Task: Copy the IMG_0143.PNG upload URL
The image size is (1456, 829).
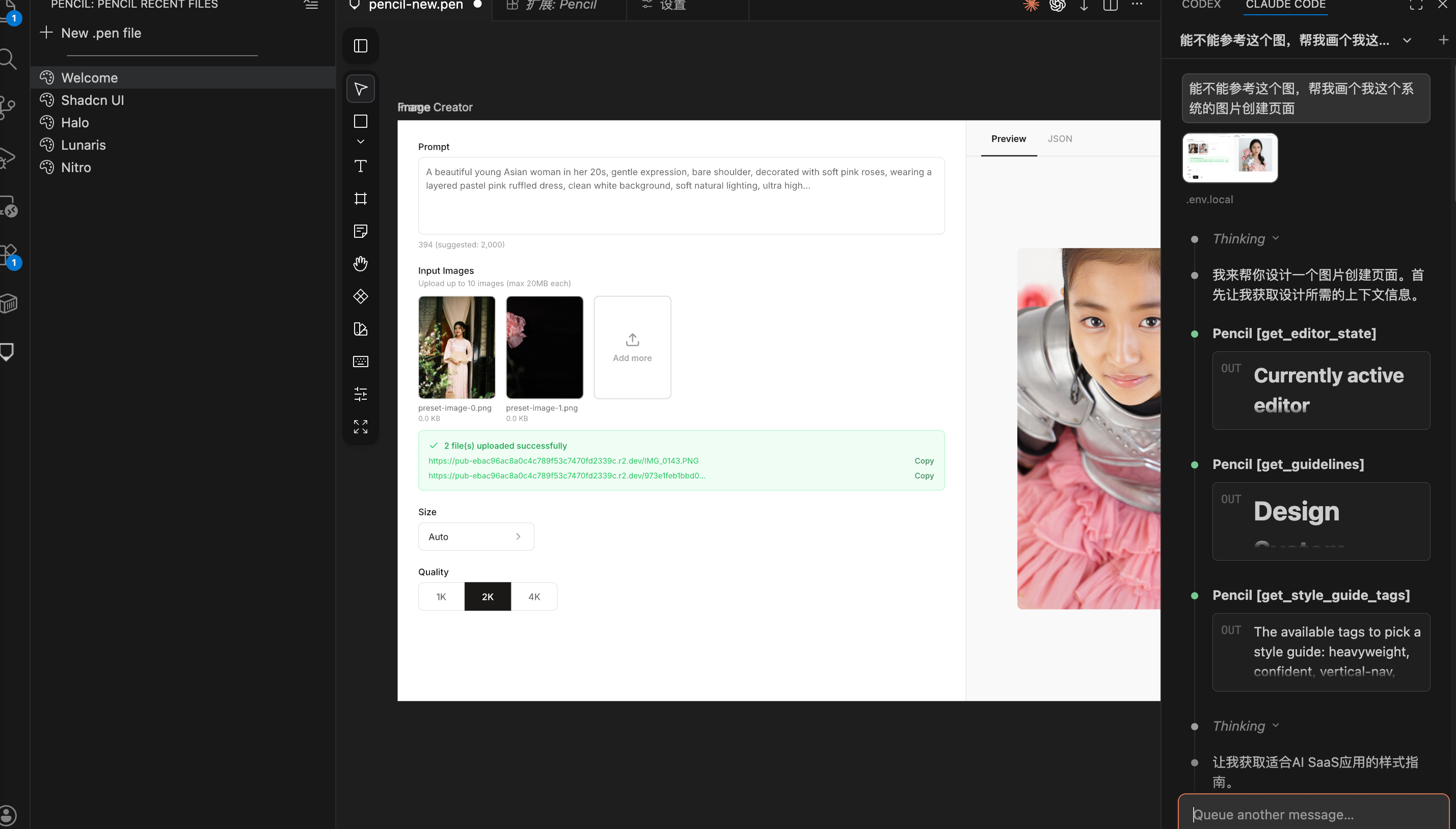Action: 924,461
